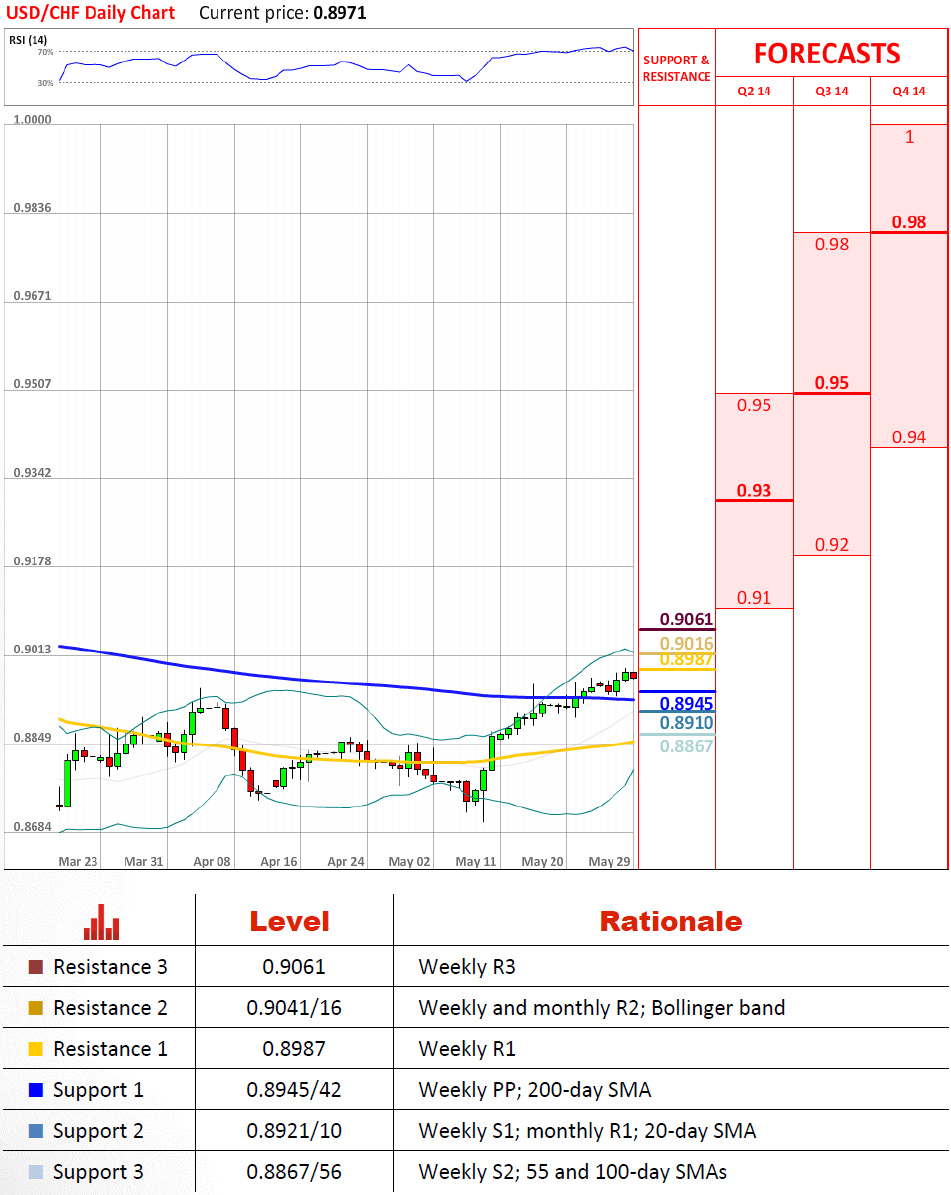951x1195 pixels.
Task: Click the level cell 0.8867/56
Action: click(x=293, y=1173)
